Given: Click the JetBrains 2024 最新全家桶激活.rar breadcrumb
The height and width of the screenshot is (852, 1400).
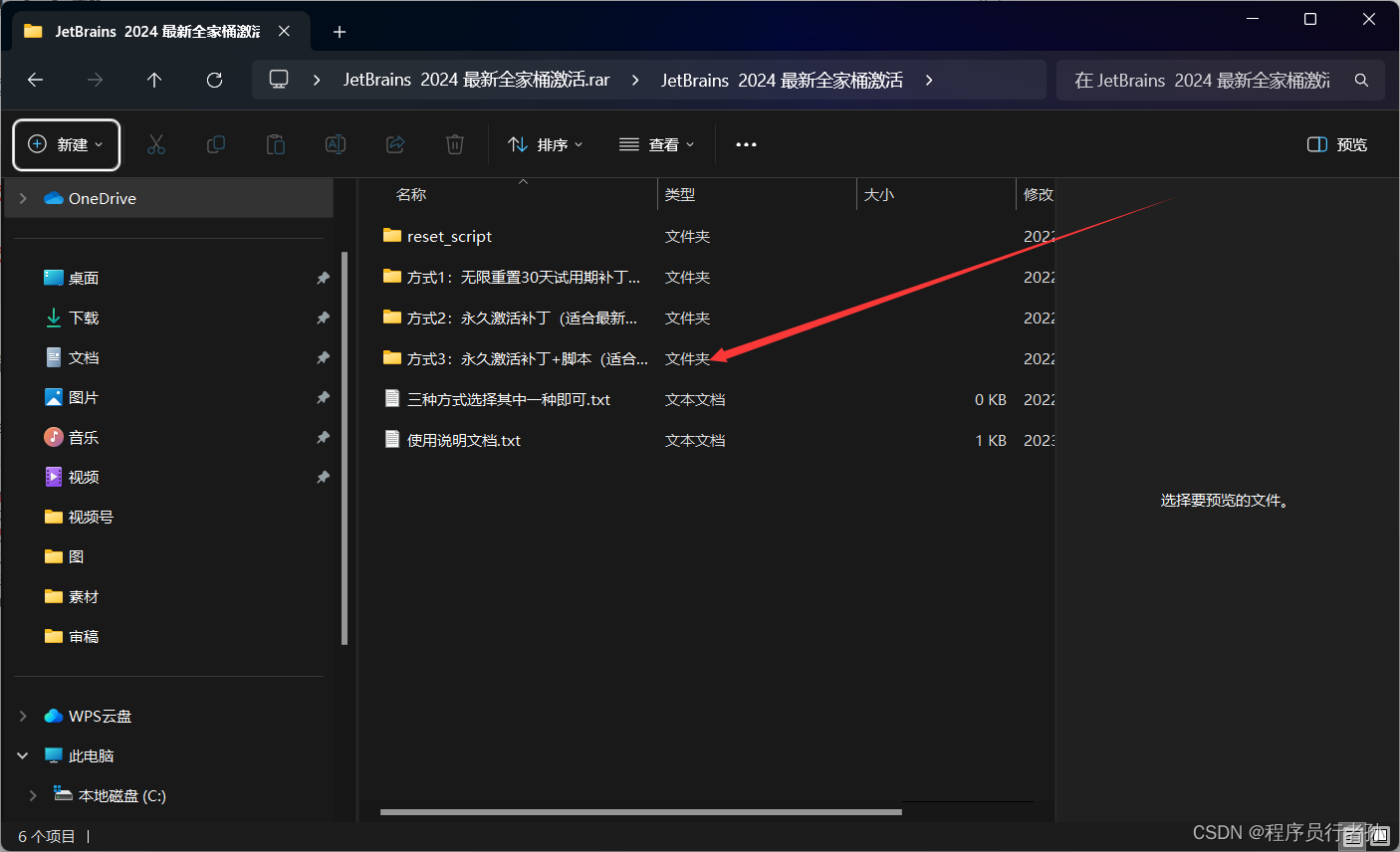Looking at the screenshot, I should (x=476, y=80).
